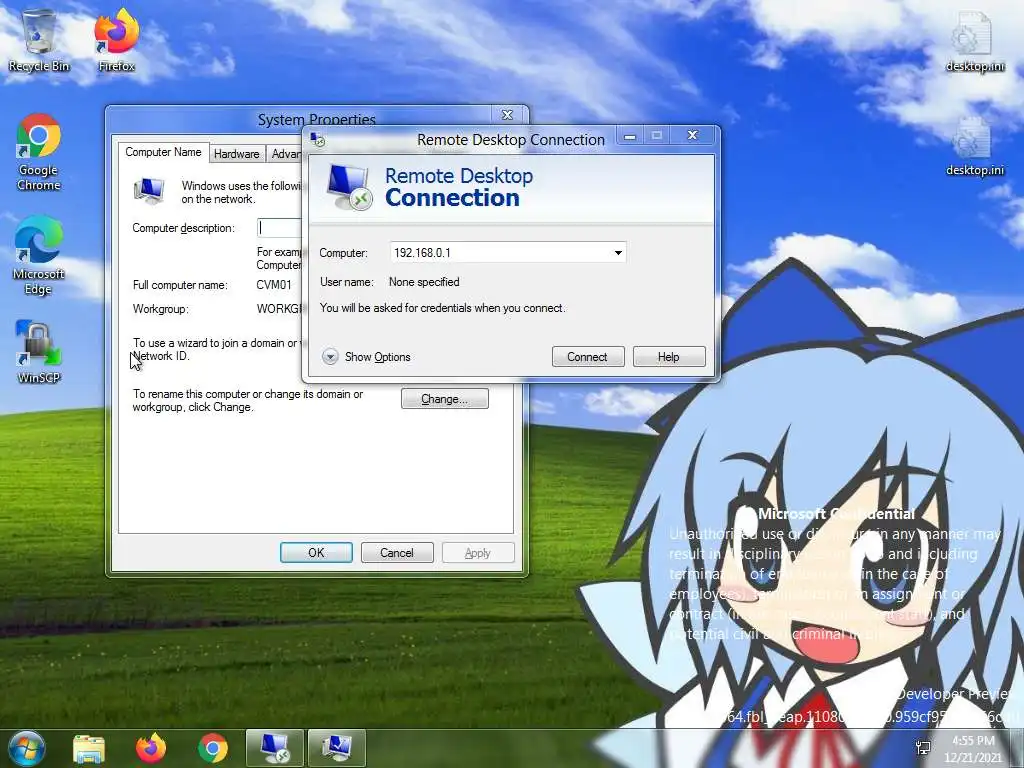
Task: Switch to System Properties taskbar button
Action: [336, 748]
